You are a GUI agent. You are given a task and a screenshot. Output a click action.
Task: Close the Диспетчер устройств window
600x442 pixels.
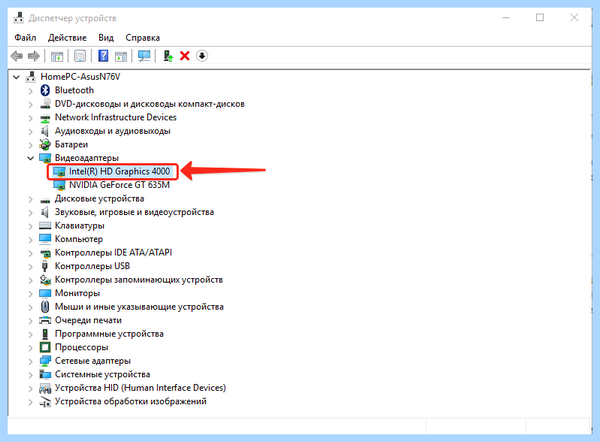[574, 18]
